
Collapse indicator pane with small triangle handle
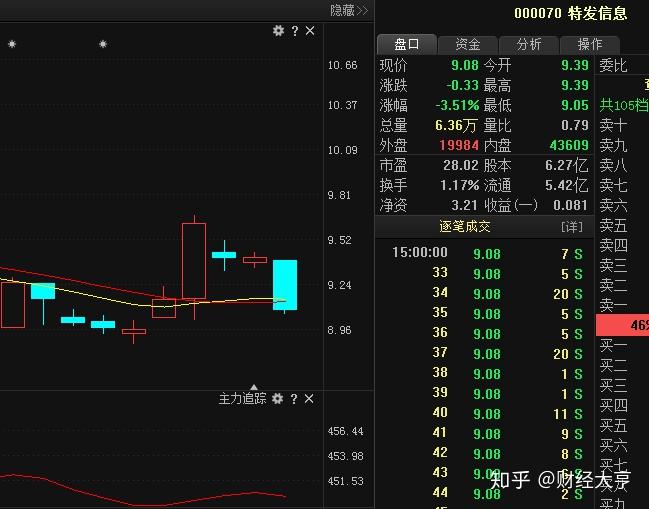[254, 387]
